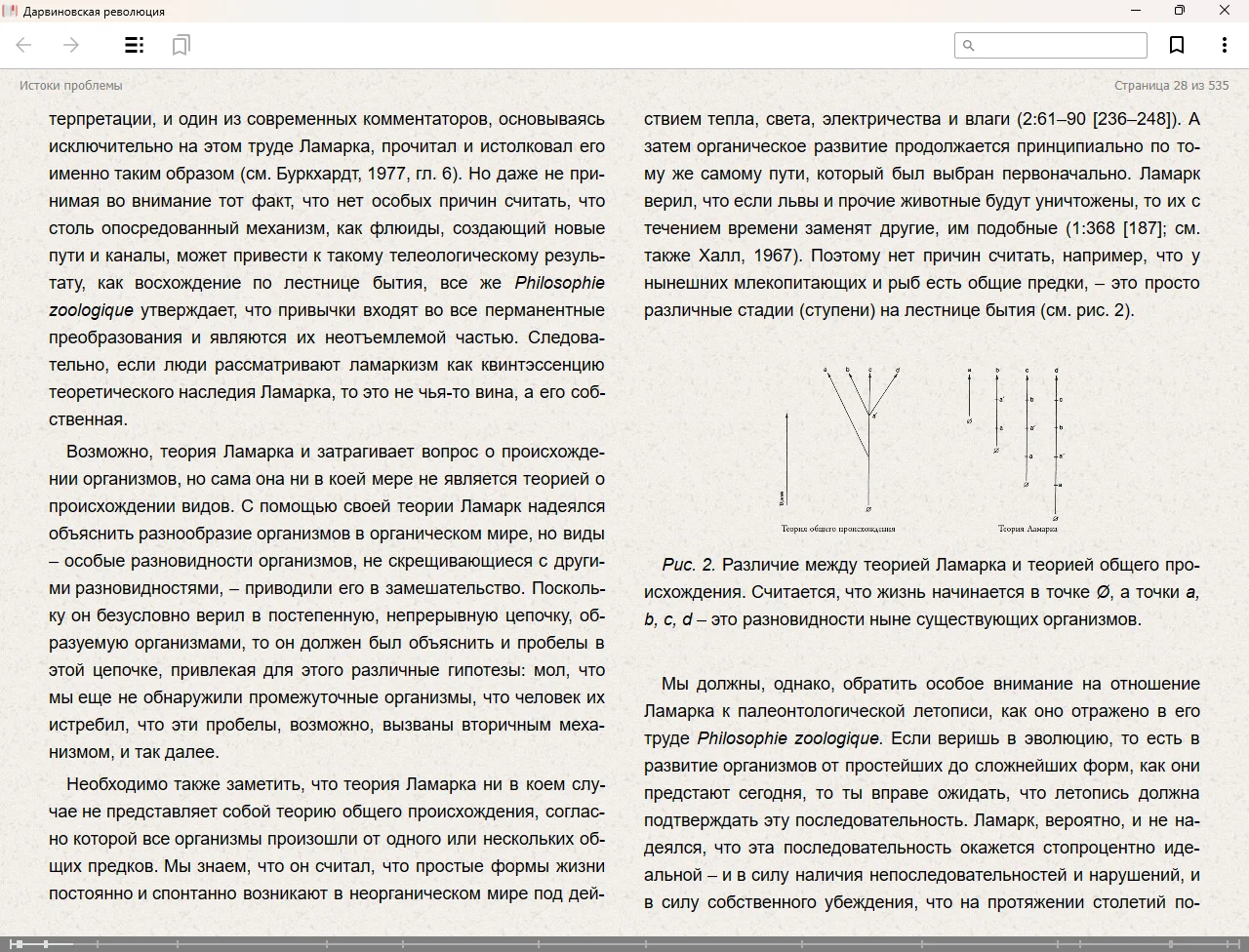Maximize the reader window

(1179, 11)
